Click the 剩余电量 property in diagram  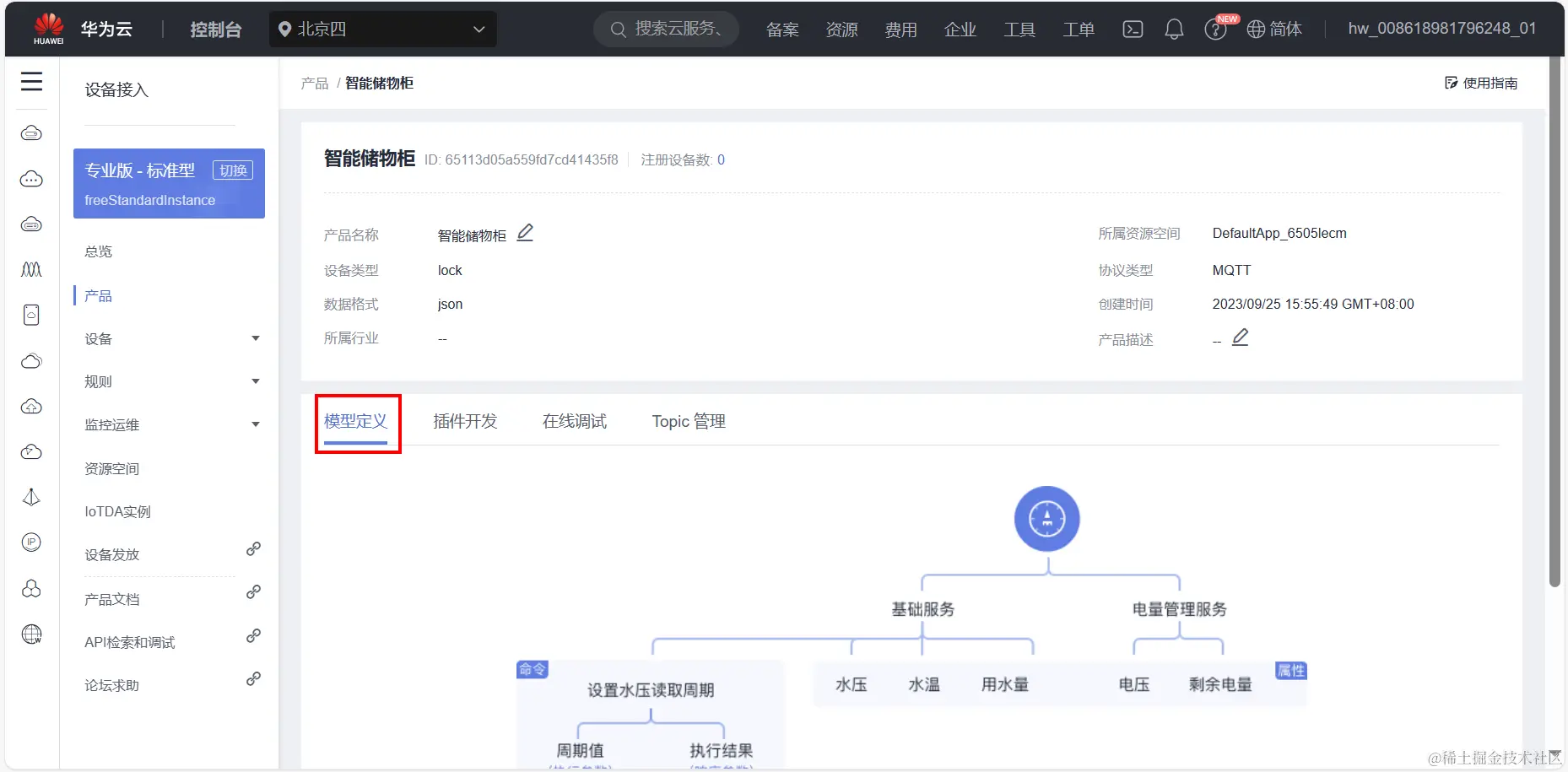click(x=1220, y=685)
